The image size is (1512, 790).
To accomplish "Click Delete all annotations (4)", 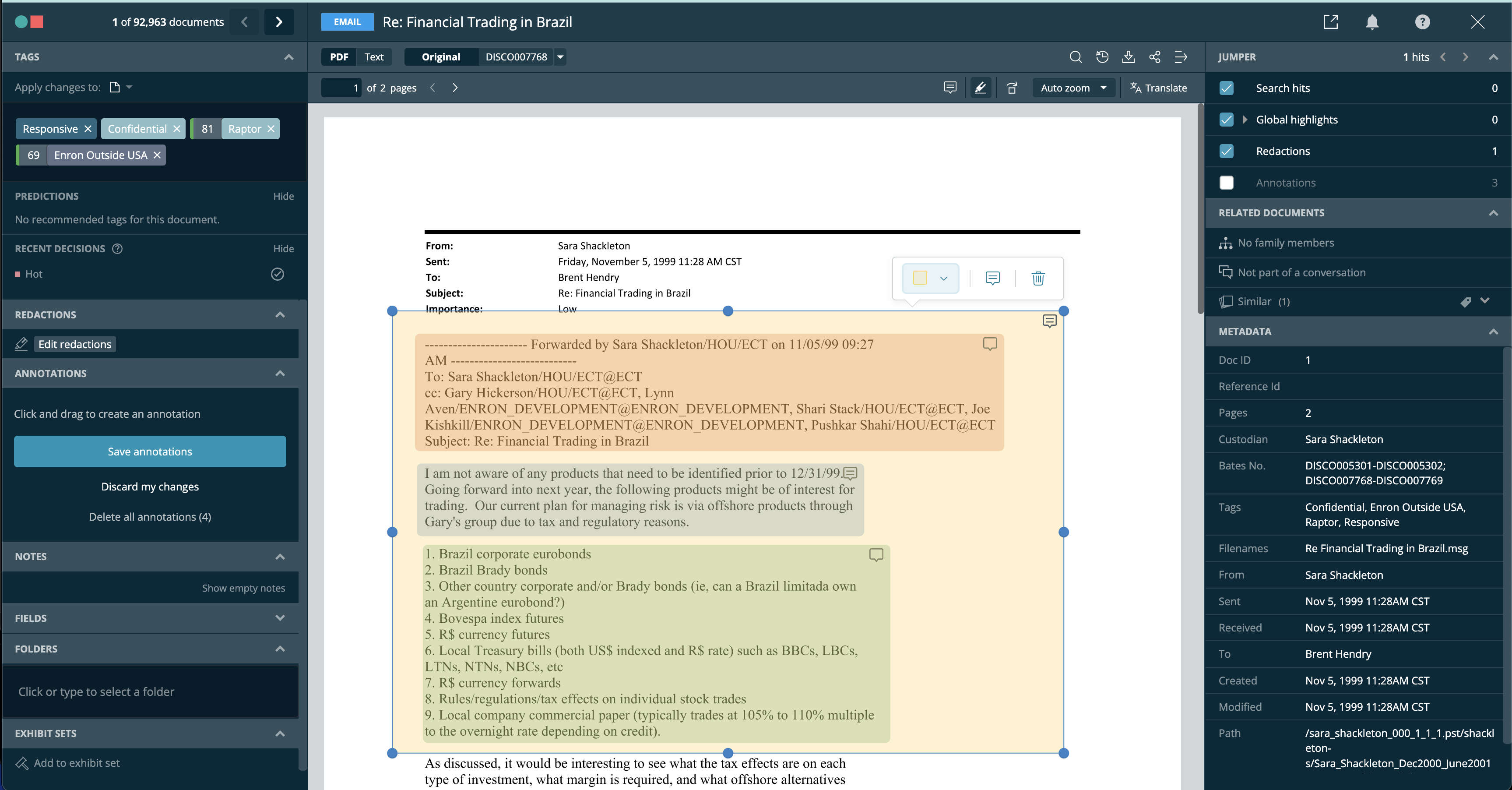I will pyautogui.click(x=150, y=517).
